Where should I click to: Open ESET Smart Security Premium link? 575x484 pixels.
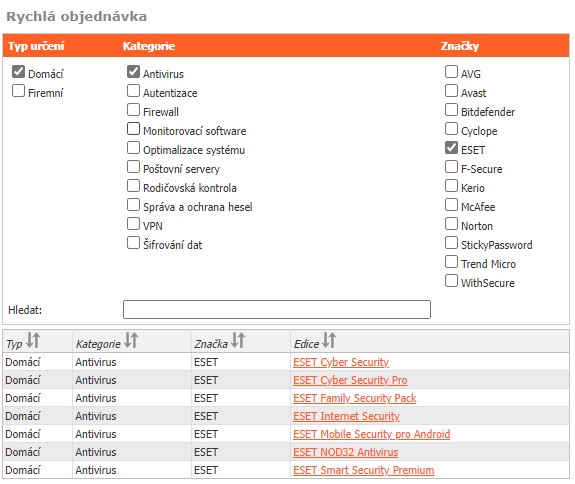coord(363,470)
